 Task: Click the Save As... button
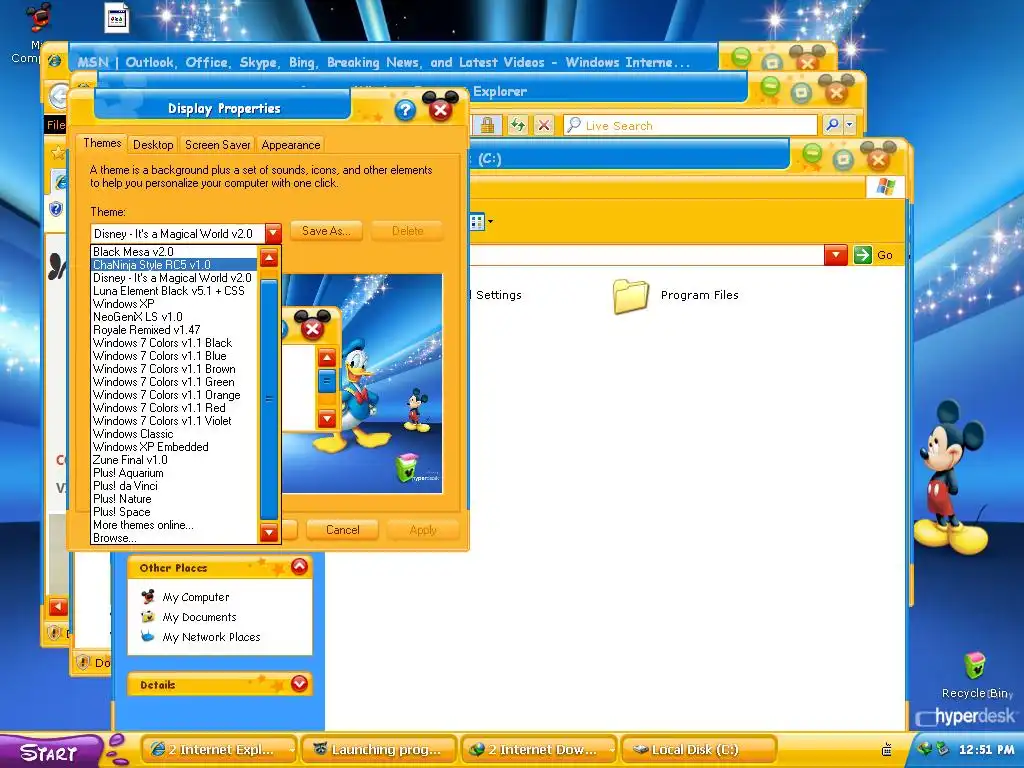tap(326, 231)
